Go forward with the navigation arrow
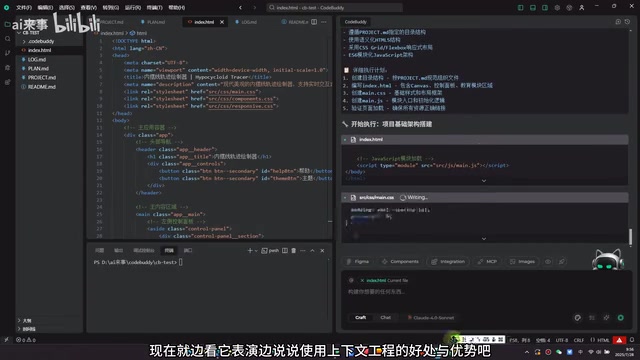Image resolution: width=640 pixels, height=360 pixels. point(255,7)
